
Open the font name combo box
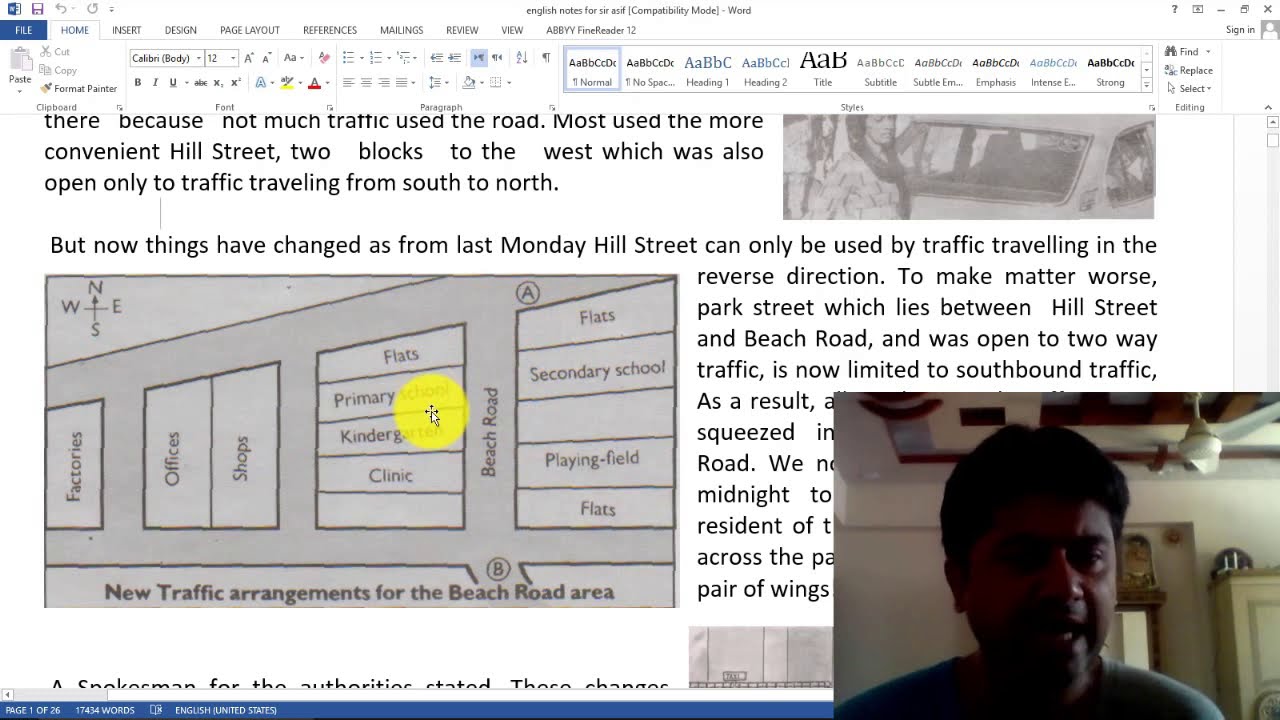tap(166, 58)
